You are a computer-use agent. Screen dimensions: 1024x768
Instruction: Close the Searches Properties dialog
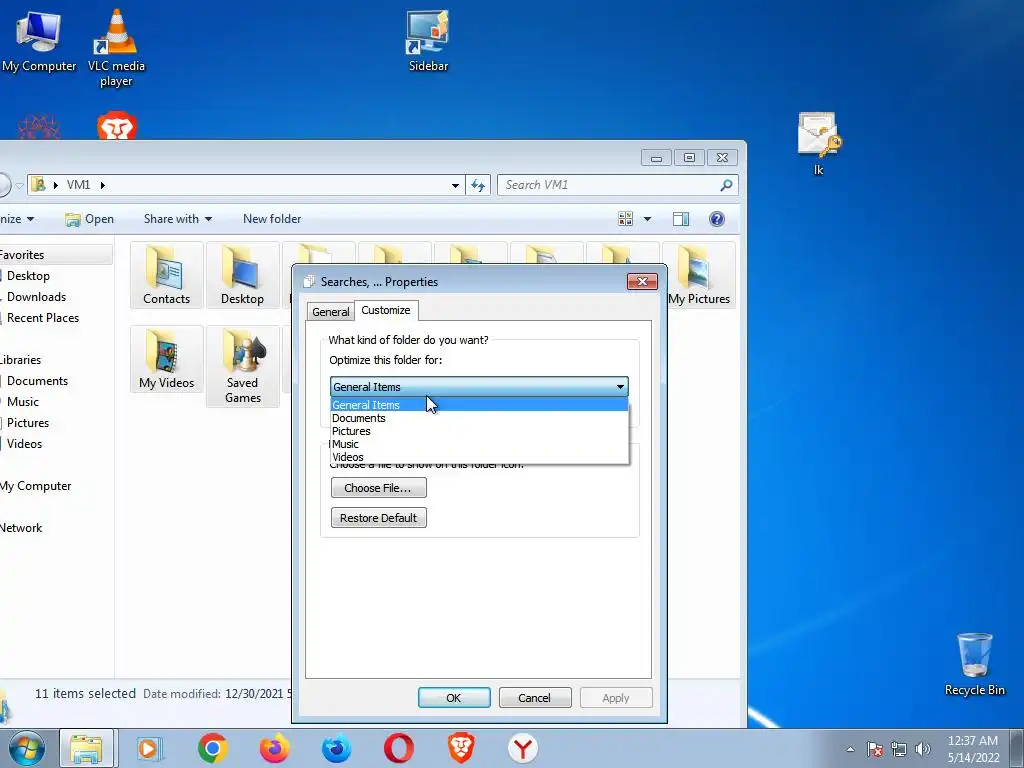642,281
